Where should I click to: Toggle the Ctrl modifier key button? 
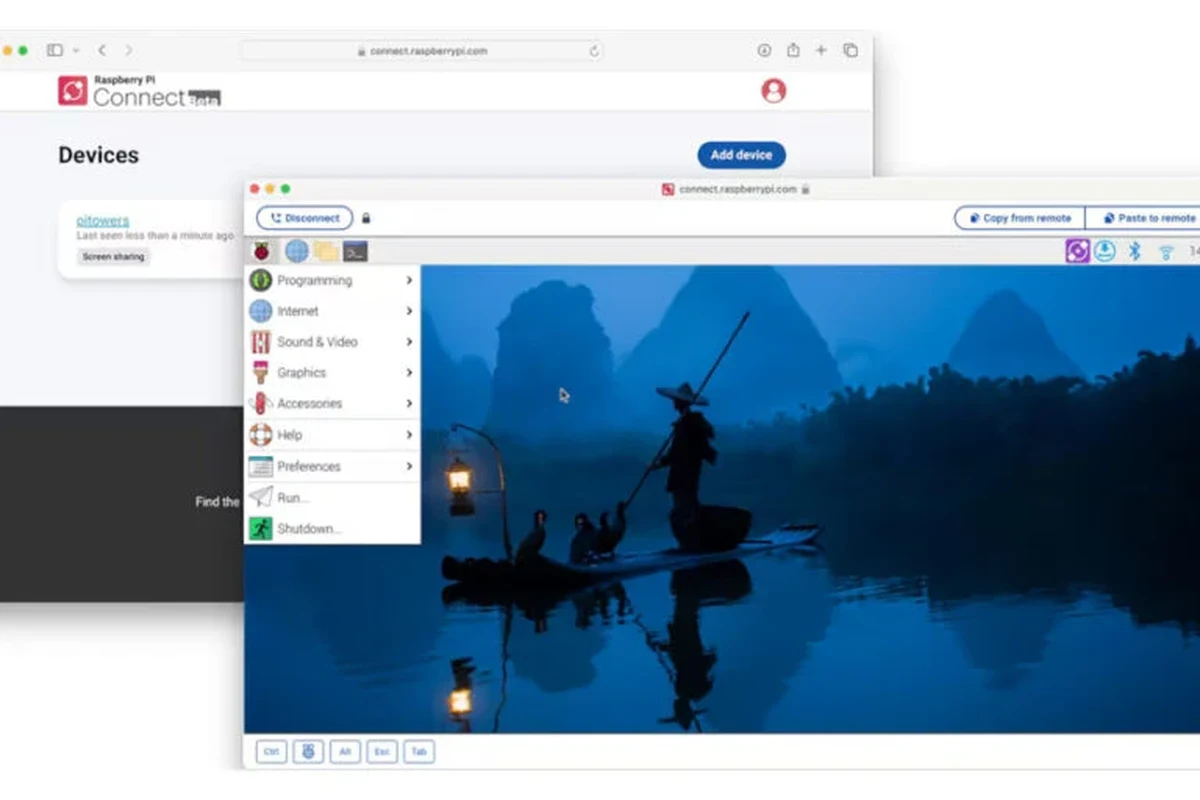[271, 752]
